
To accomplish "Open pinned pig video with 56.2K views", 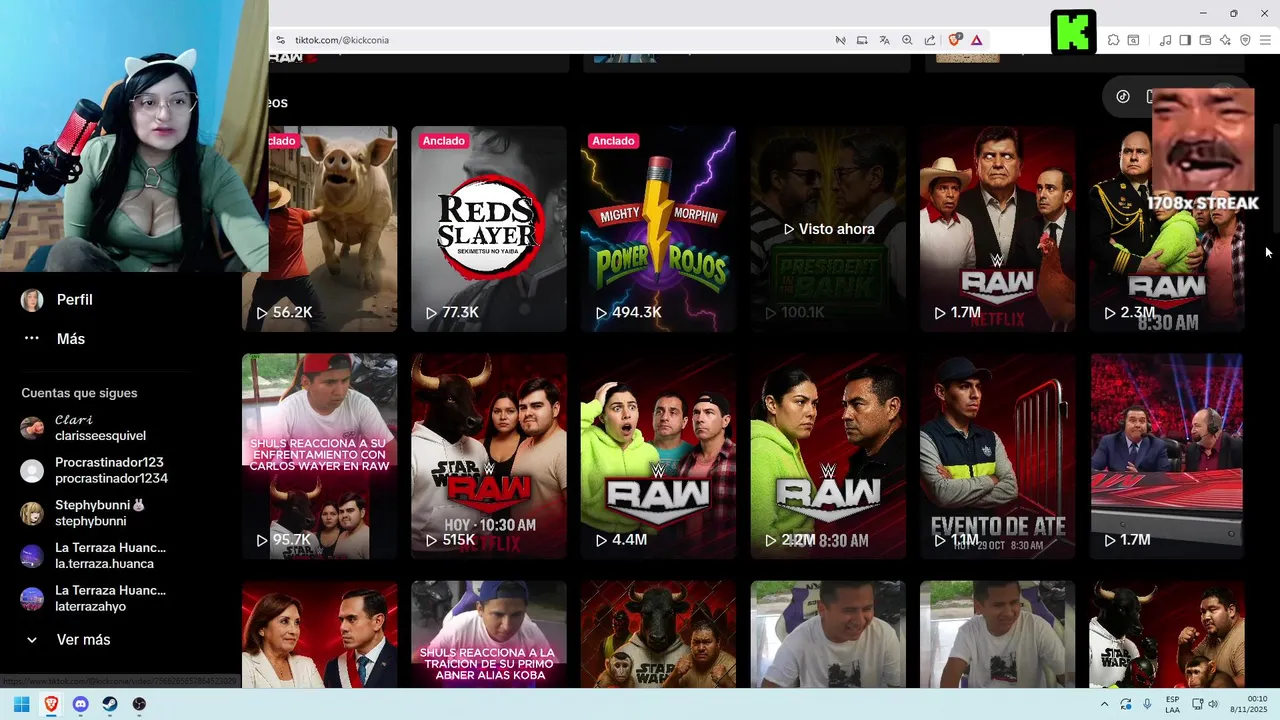I will (x=319, y=229).
